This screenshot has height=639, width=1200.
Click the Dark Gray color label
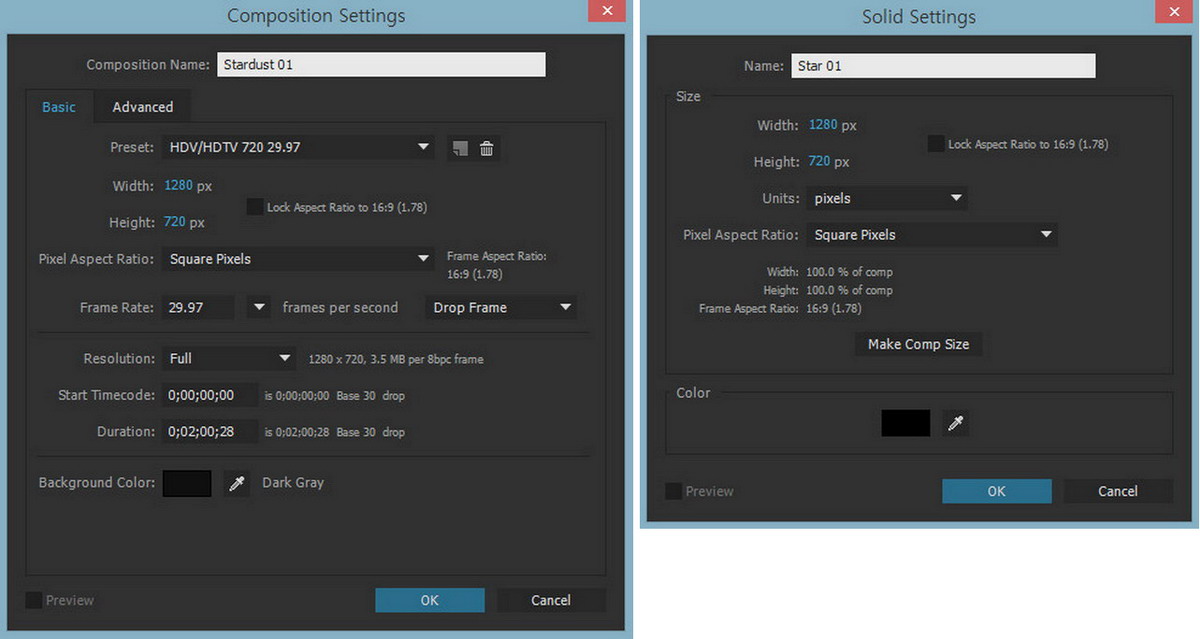point(293,482)
